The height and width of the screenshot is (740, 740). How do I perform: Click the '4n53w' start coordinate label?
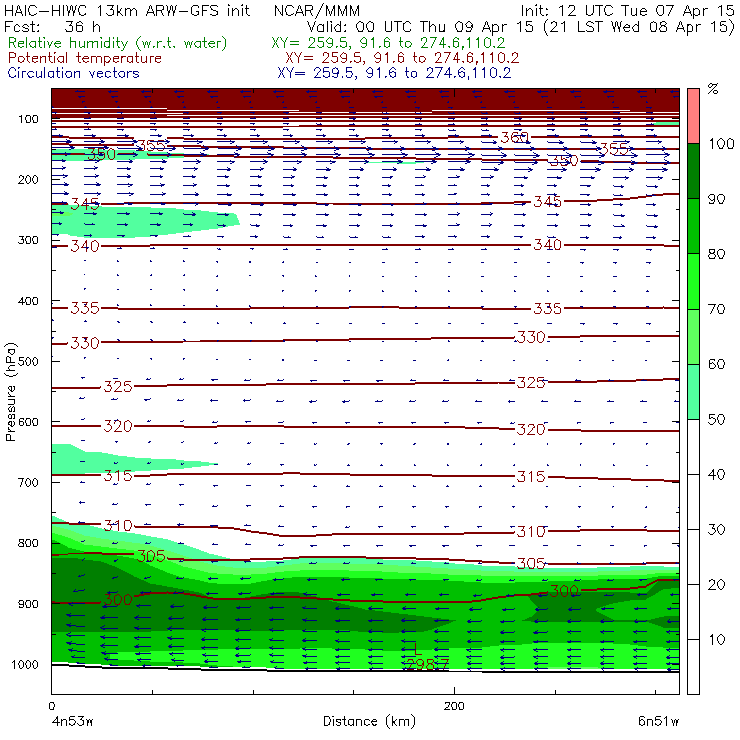coord(72,722)
